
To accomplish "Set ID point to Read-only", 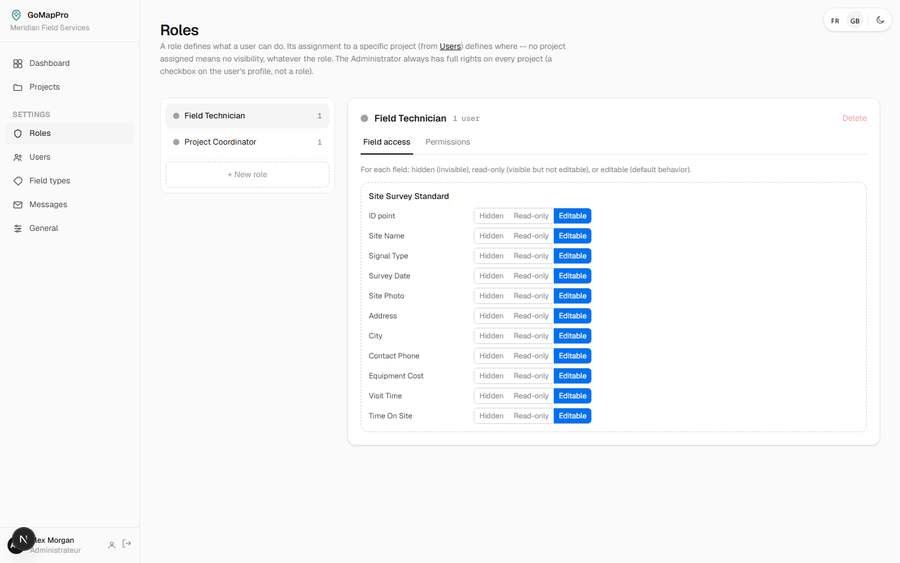I will [531, 216].
